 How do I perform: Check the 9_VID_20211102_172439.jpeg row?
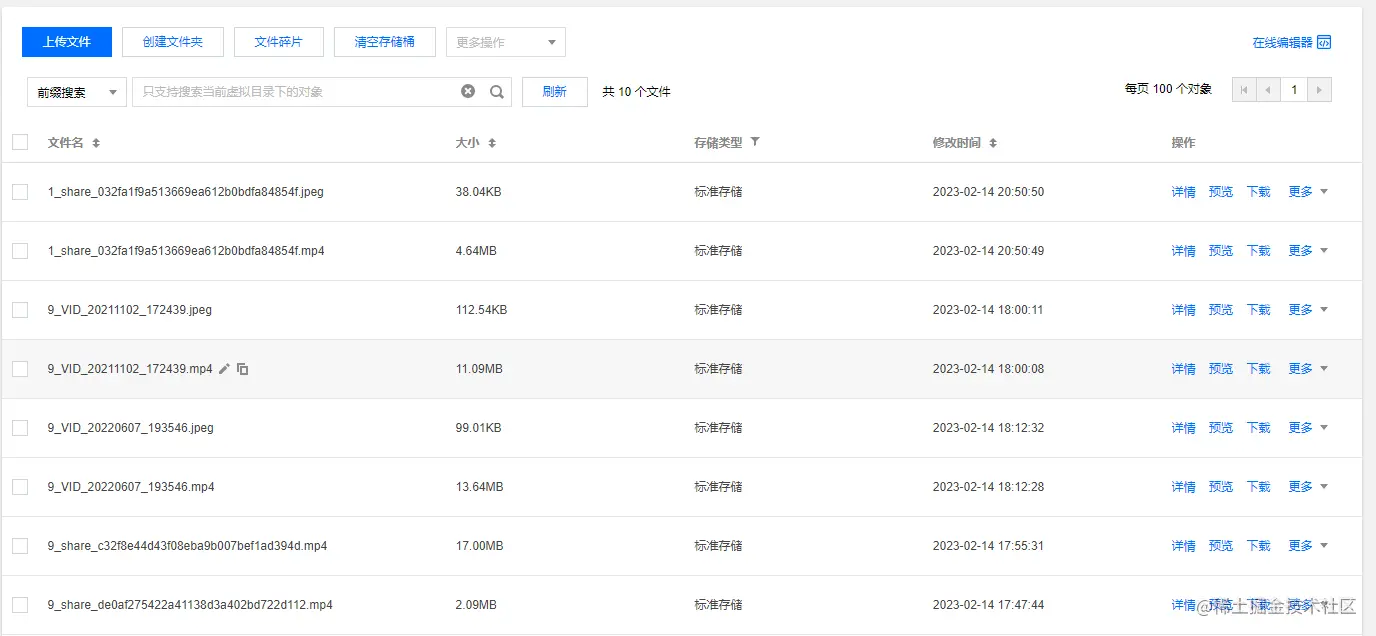[x=20, y=310]
